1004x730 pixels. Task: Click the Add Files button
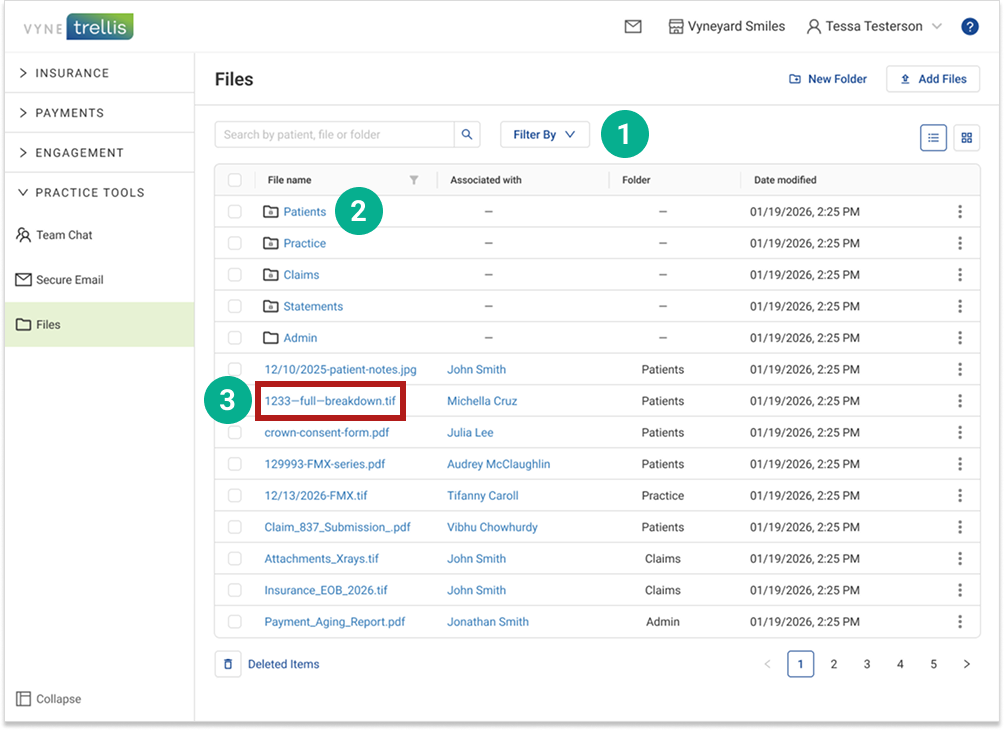(932, 79)
